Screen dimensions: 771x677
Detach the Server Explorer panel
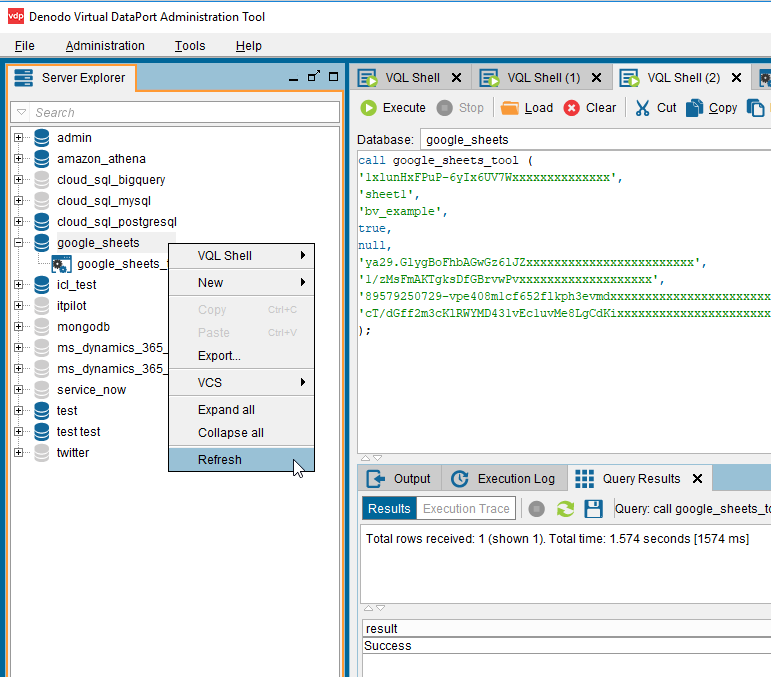(314, 76)
